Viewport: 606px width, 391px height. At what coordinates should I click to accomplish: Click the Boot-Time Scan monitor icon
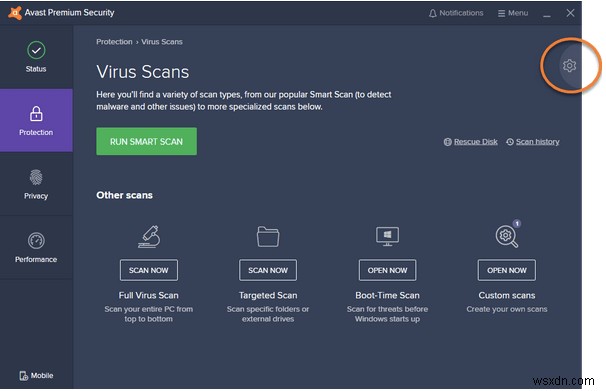(x=387, y=236)
